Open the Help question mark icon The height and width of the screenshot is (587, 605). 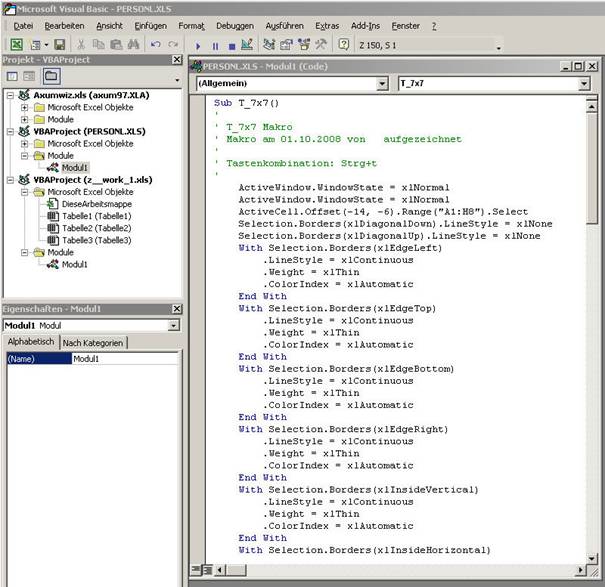point(344,45)
